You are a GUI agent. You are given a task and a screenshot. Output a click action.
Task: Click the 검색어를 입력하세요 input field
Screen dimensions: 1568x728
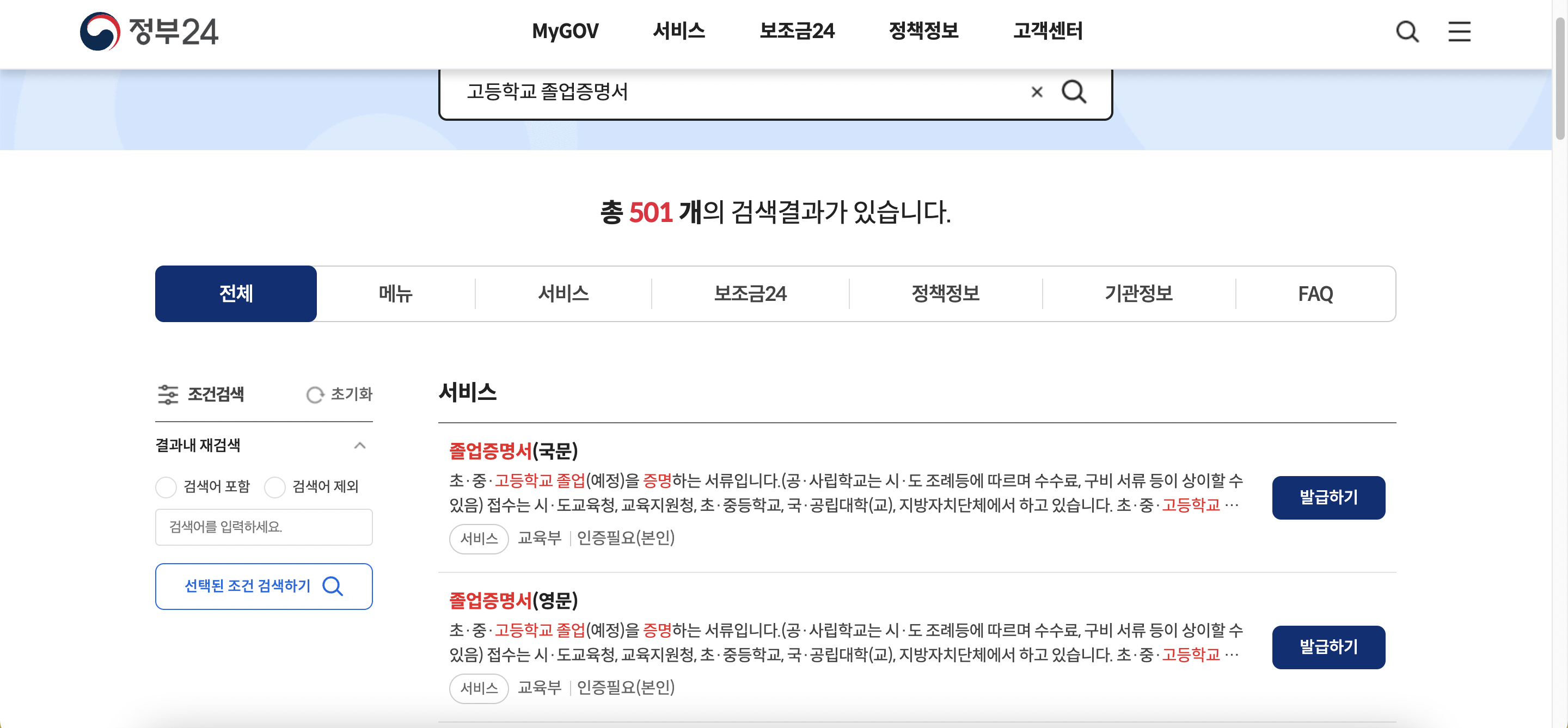pos(264,527)
